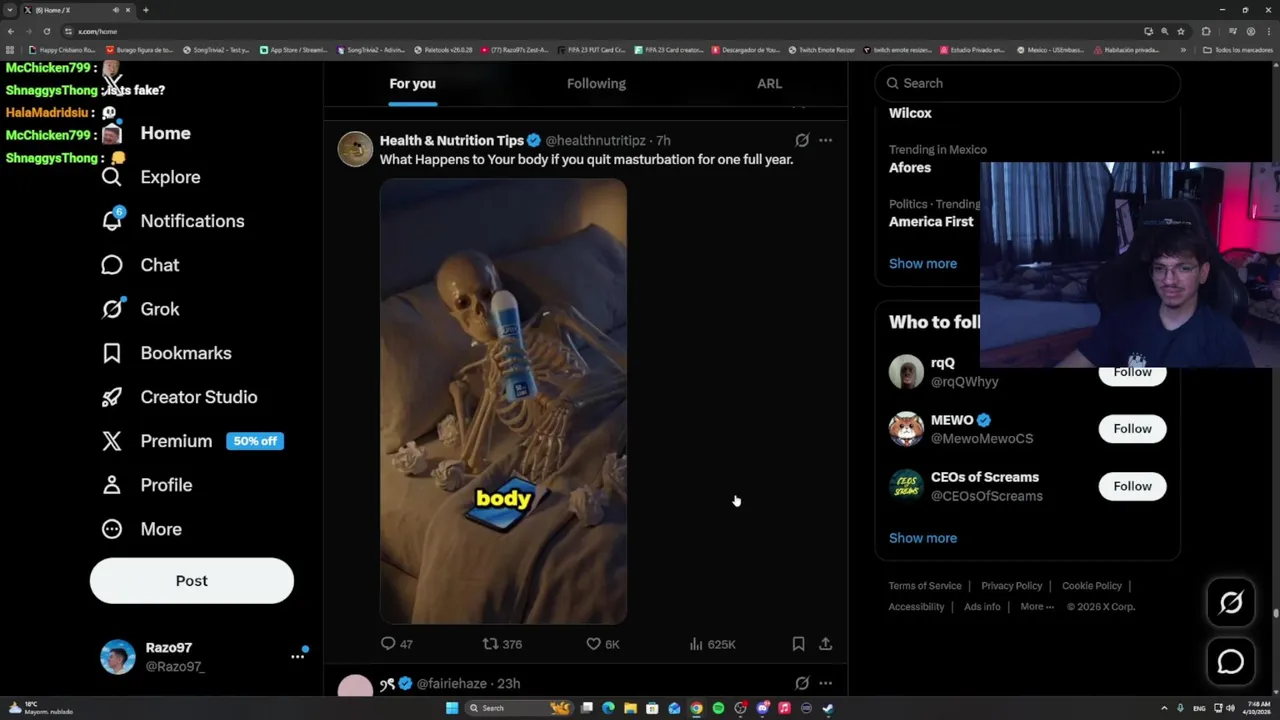Open the Twitch Emote Resizer bookmark
Screen dimensions: 1280x720
coord(822,50)
